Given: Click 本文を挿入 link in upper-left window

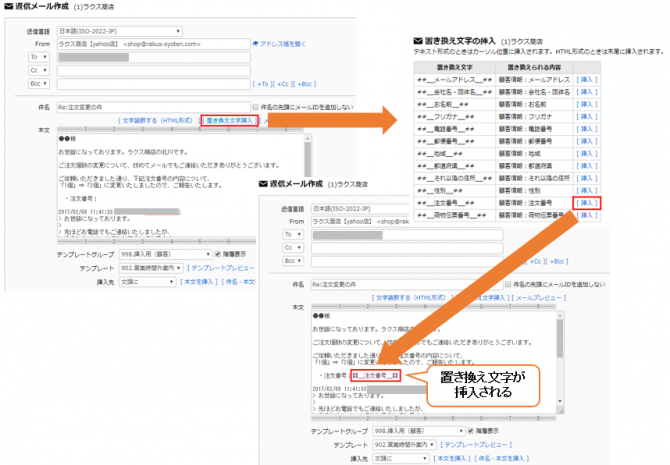Looking at the screenshot, I should click(x=199, y=282).
